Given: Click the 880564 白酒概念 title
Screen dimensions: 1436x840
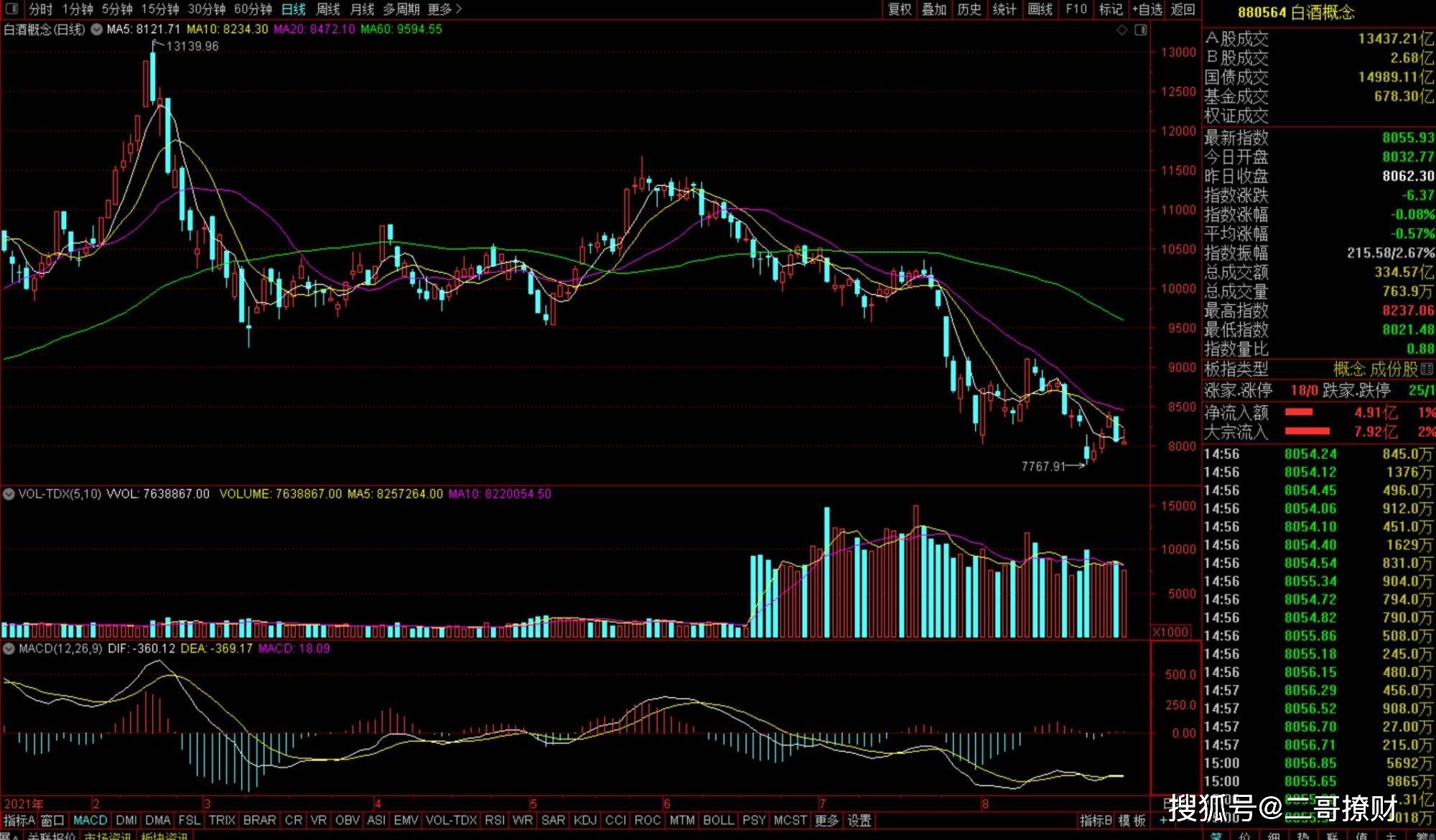Looking at the screenshot, I should (1296, 12).
